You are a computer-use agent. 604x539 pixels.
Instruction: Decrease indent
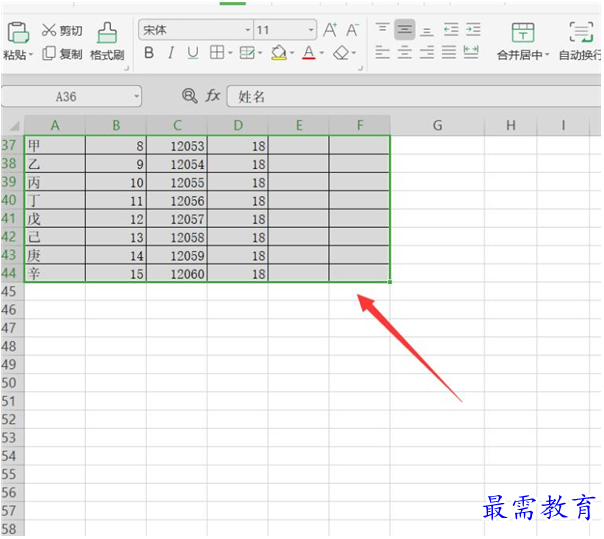[x=451, y=29]
